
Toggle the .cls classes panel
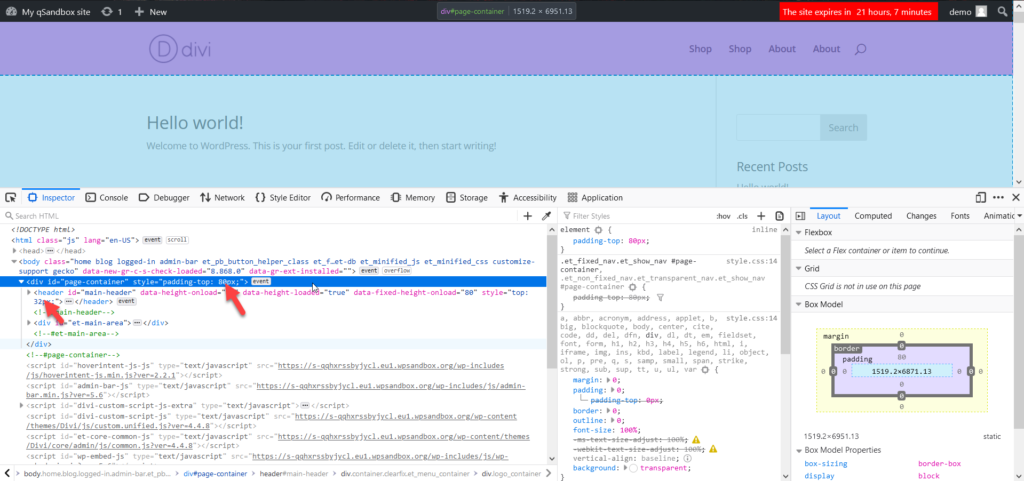tap(742, 216)
